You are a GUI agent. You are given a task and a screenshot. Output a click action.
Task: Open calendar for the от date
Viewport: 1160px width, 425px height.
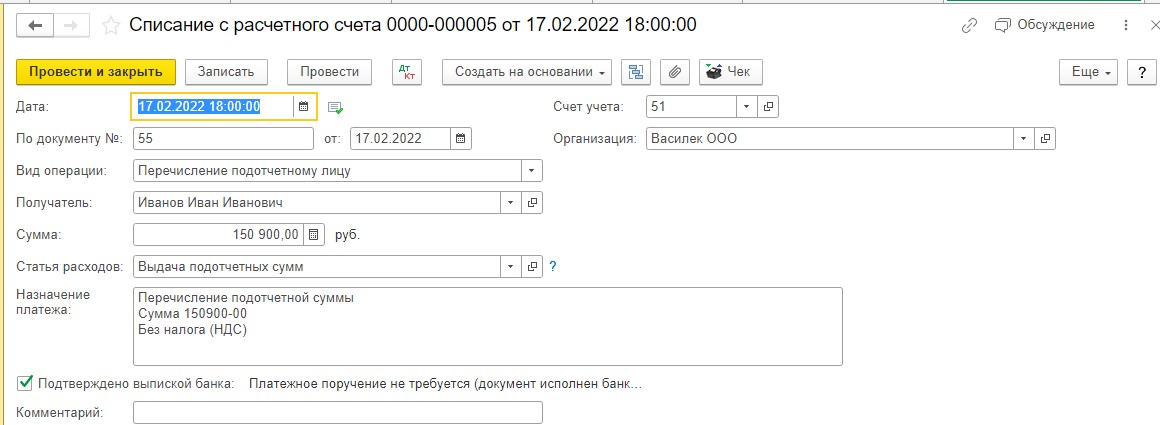pyautogui.click(x=461, y=138)
